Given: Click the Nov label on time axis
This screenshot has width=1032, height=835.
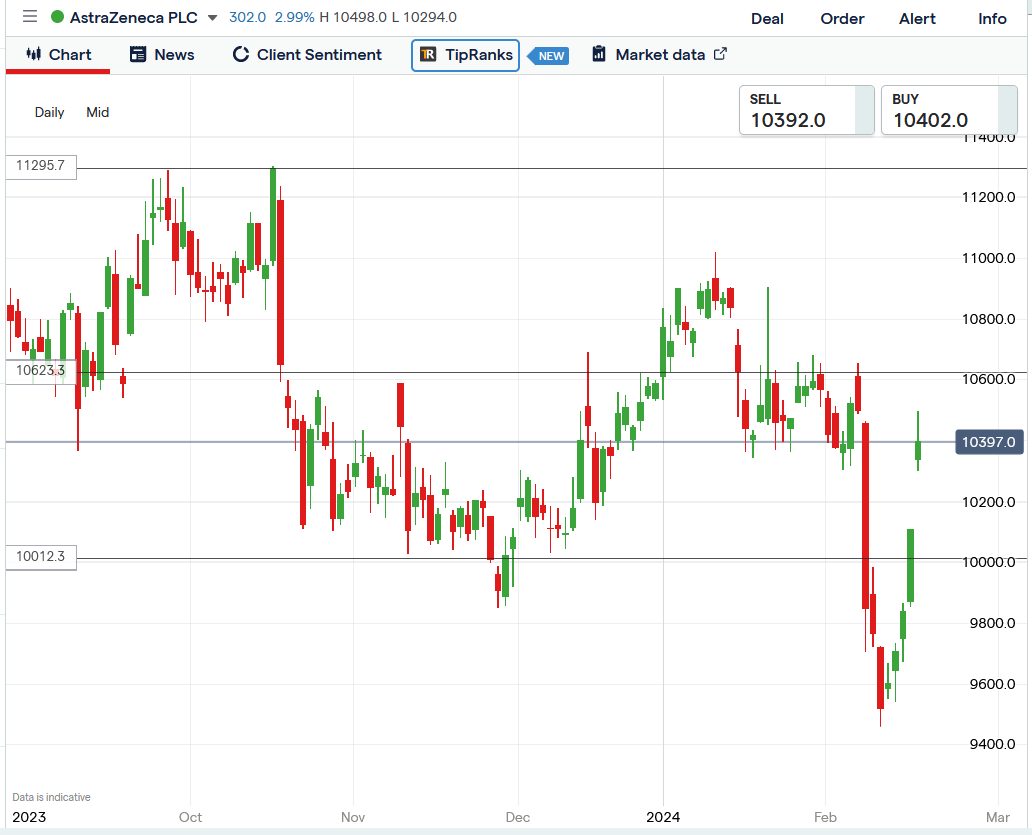Looking at the screenshot, I should pyautogui.click(x=353, y=817).
